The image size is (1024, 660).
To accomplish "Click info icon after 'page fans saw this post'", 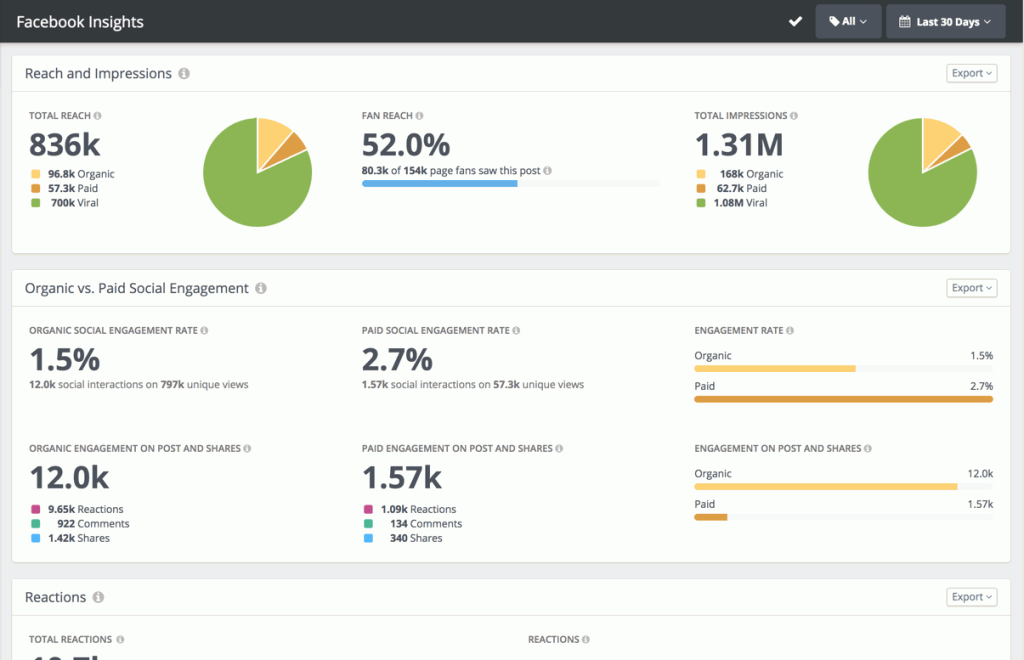I will tap(547, 170).
